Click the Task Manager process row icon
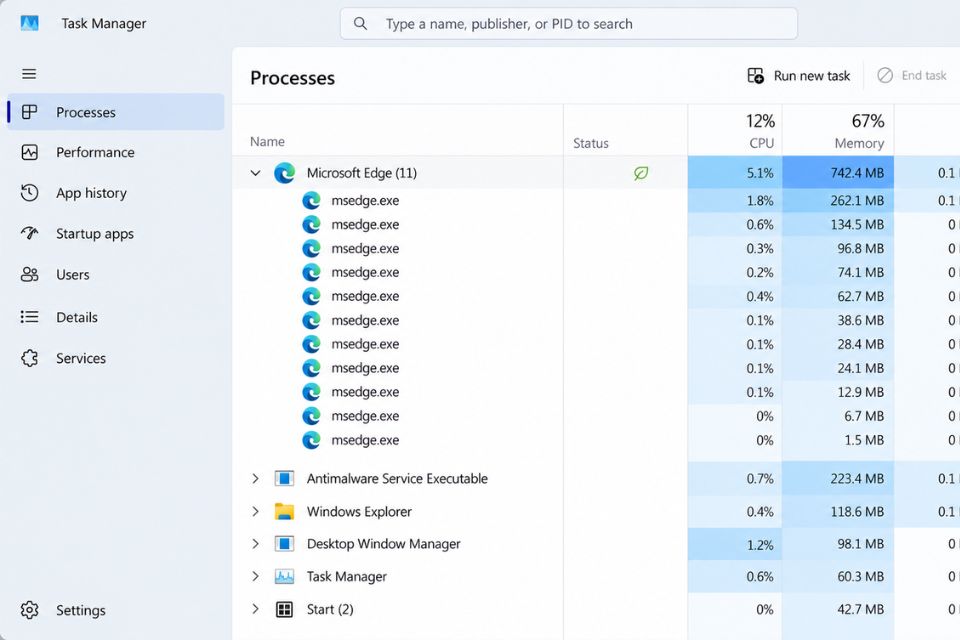 click(284, 576)
